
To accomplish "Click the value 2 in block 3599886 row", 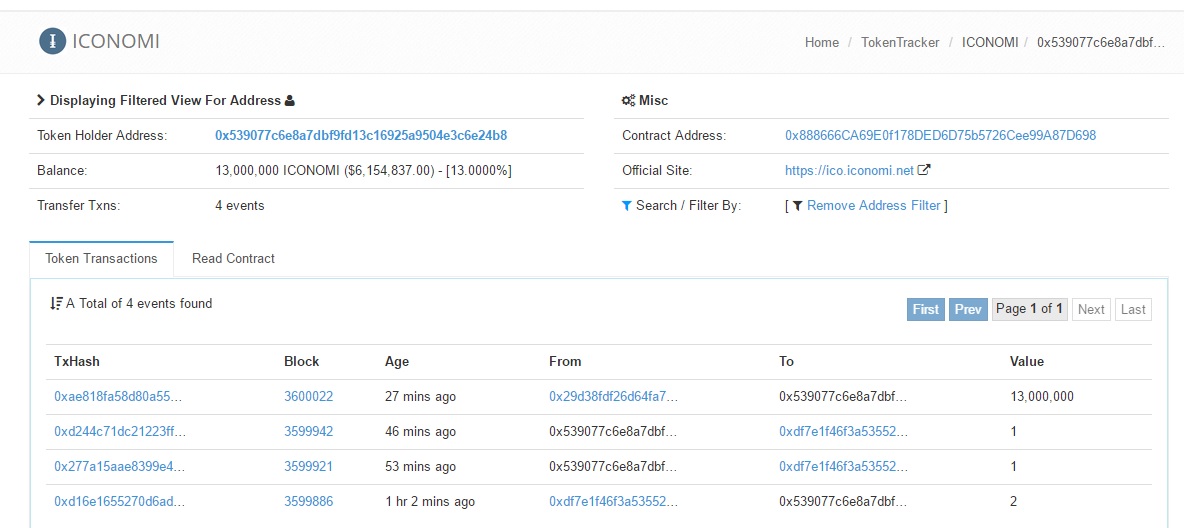I will [1013, 502].
